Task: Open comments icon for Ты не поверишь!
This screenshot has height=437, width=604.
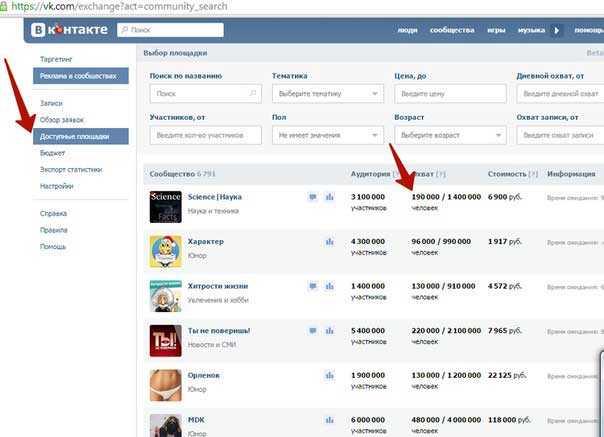Action: pyautogui.click(x=313, y=331)
